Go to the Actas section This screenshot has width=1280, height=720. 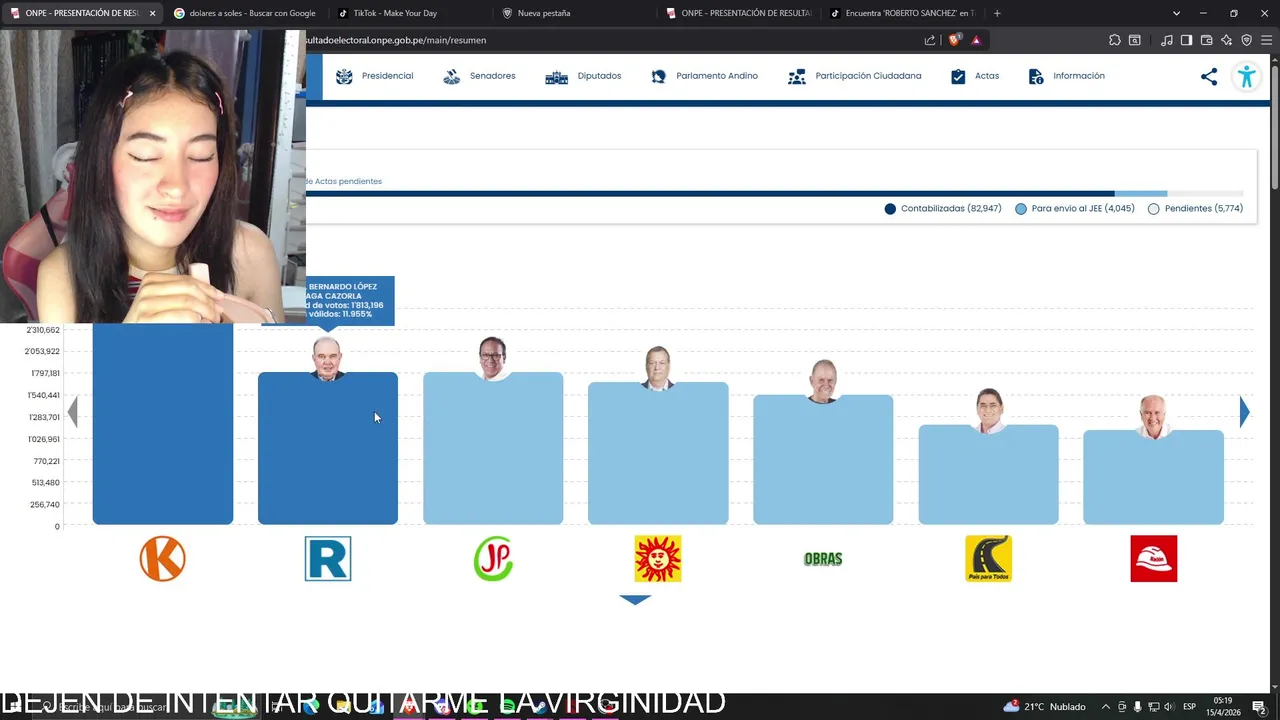(974, 76)
